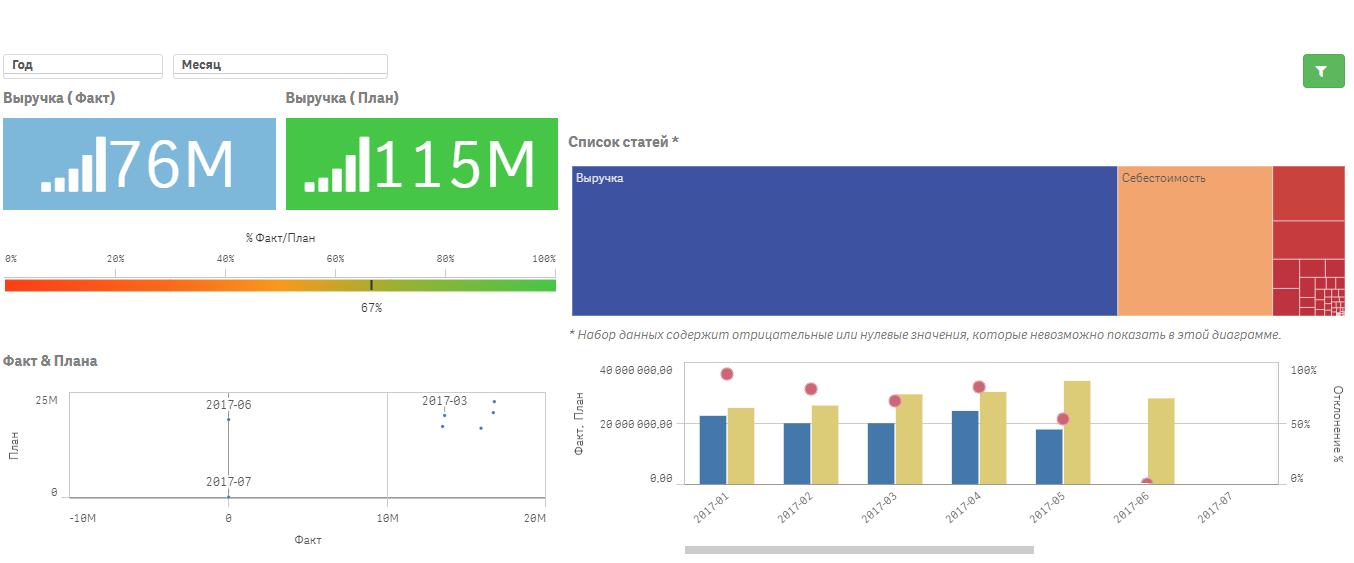Open the Год filter dropdown

click(x=83, y=65)
